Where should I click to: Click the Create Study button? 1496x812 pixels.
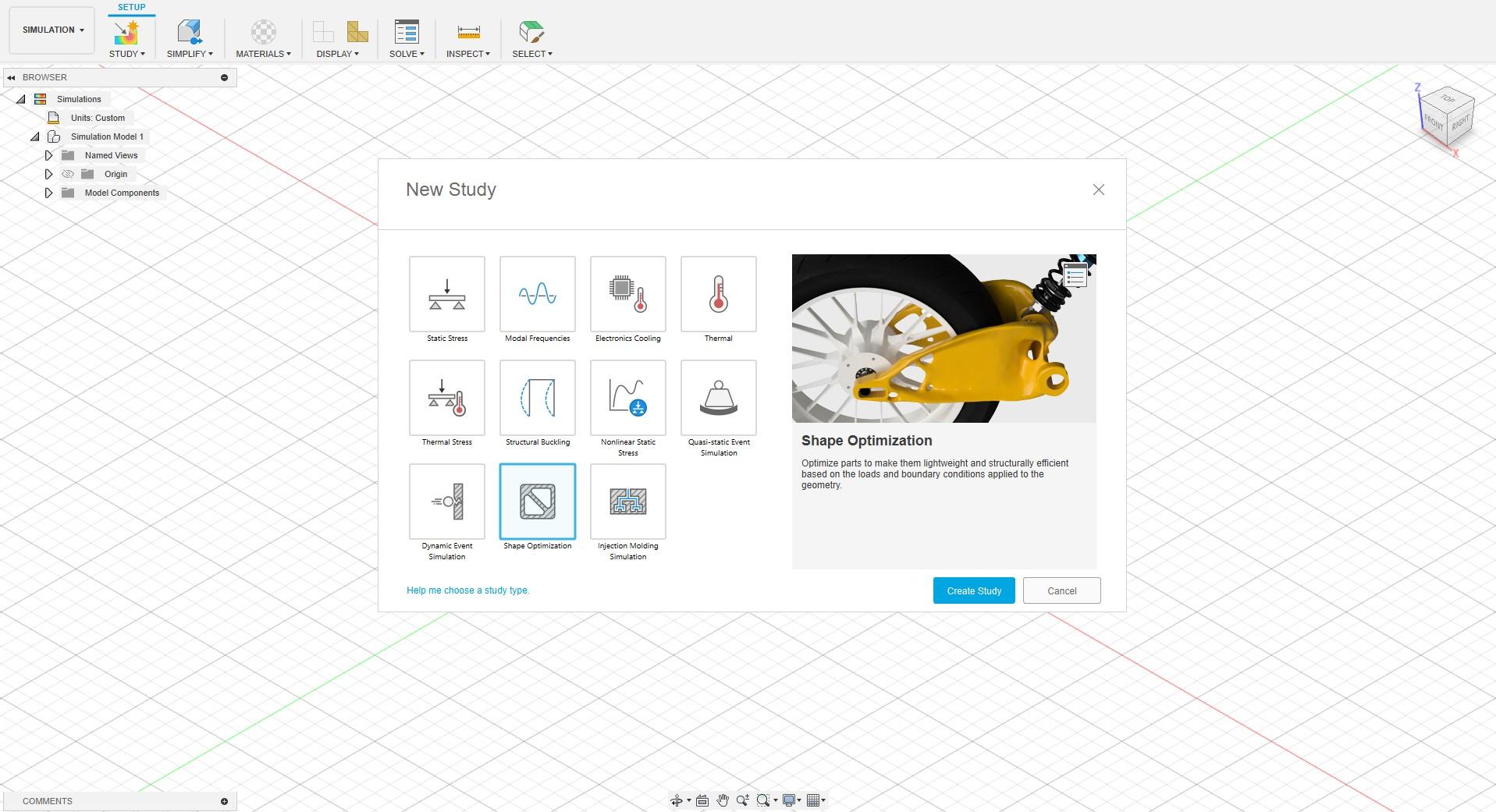pyautogui.click(x=973, y=590)
